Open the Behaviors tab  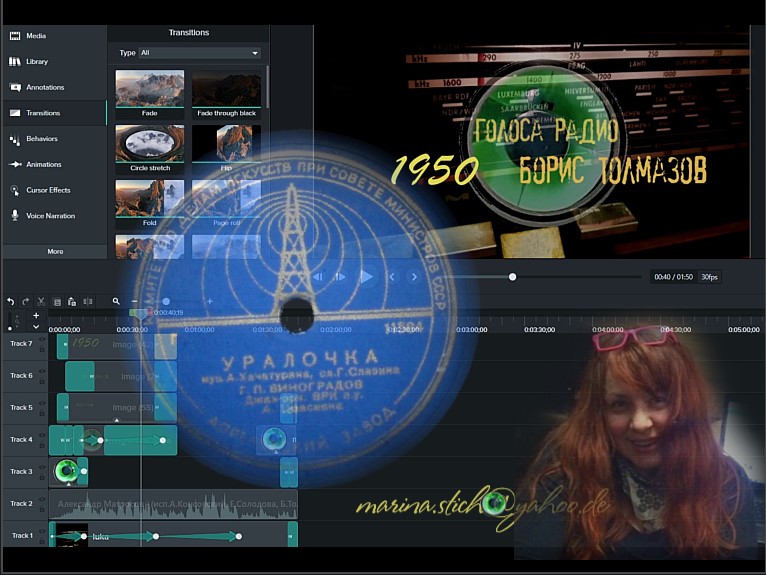tap(54, 139)
